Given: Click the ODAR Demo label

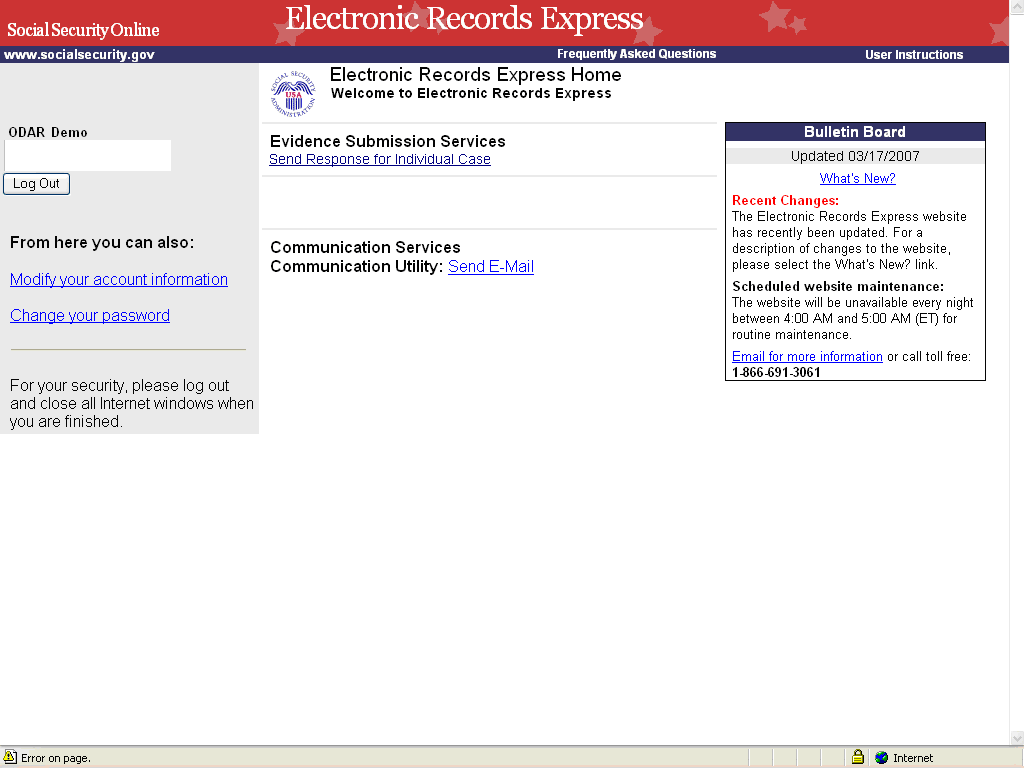Looking at the screenshot, I should 48,133.
